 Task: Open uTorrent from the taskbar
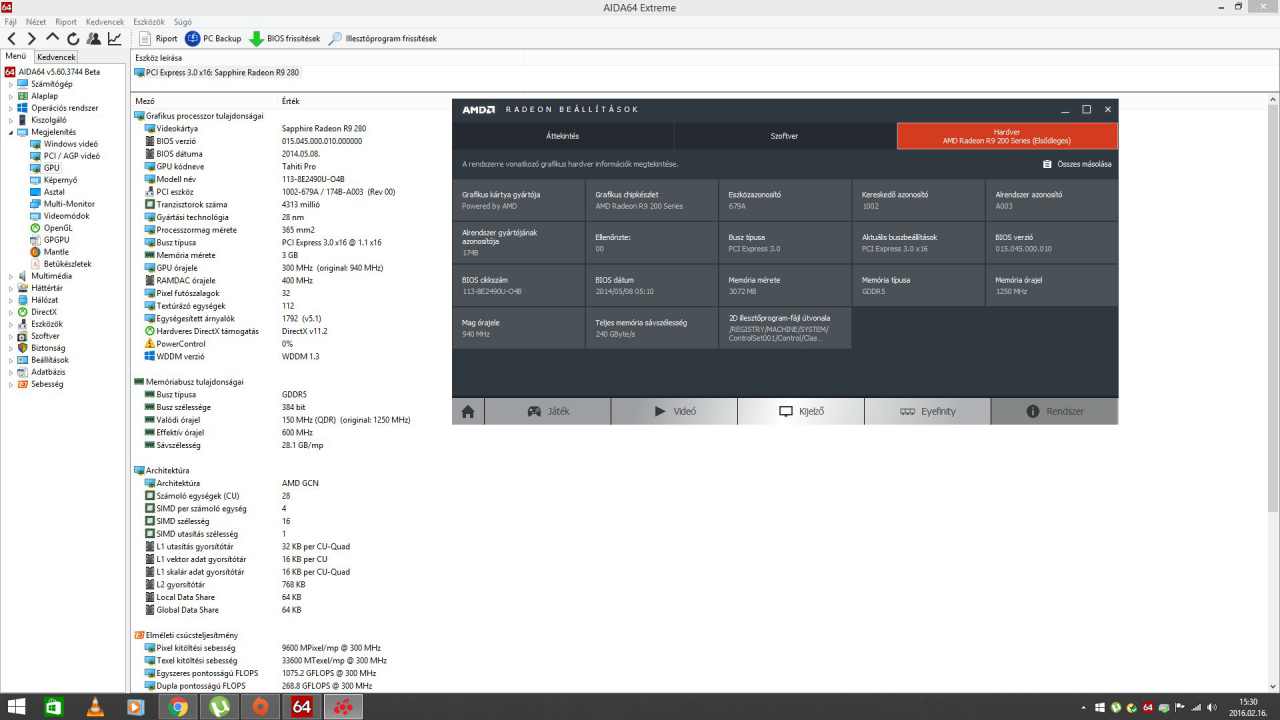[219, 707]
